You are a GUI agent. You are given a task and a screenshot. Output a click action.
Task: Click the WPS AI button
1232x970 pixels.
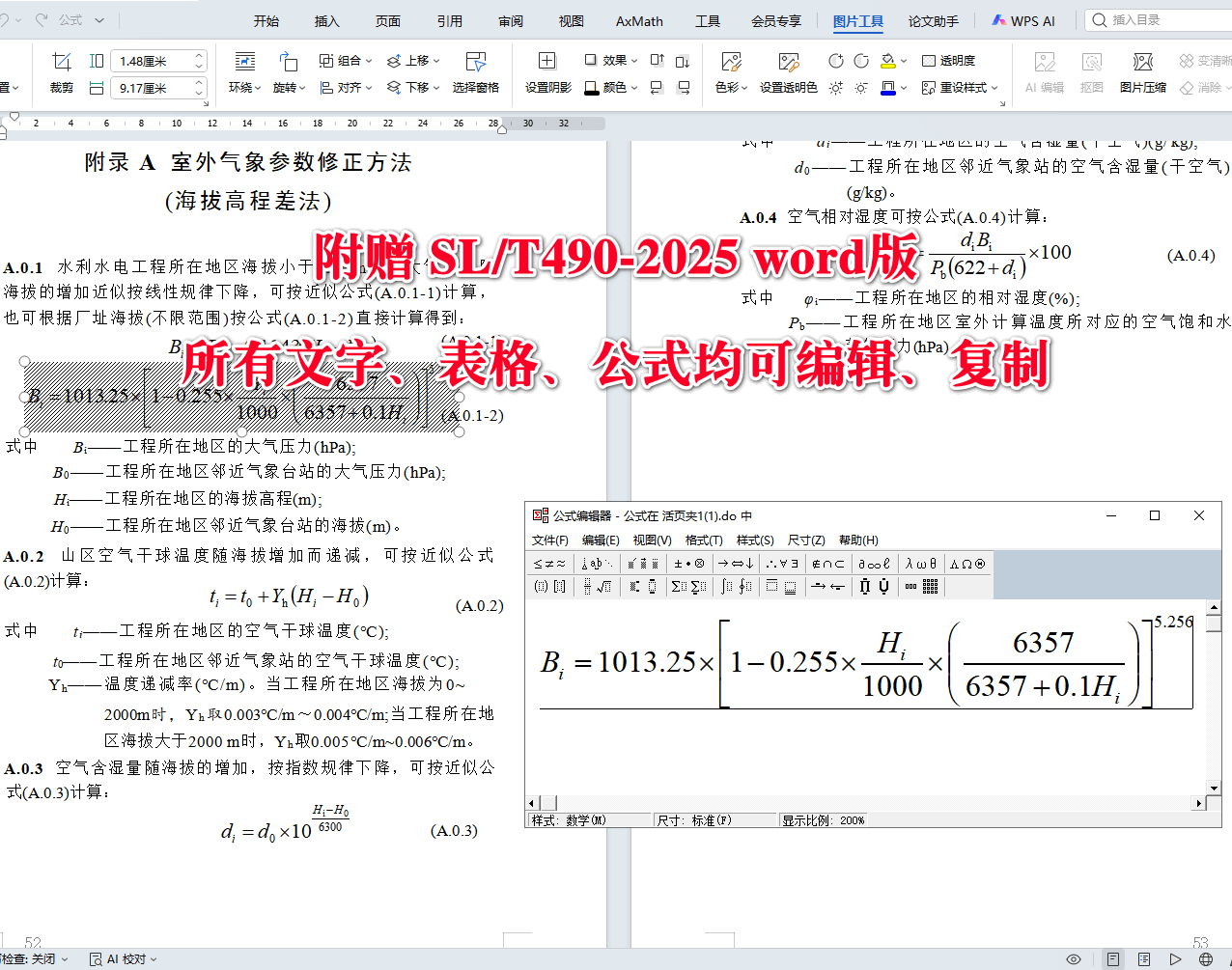tap(1023, 20)
